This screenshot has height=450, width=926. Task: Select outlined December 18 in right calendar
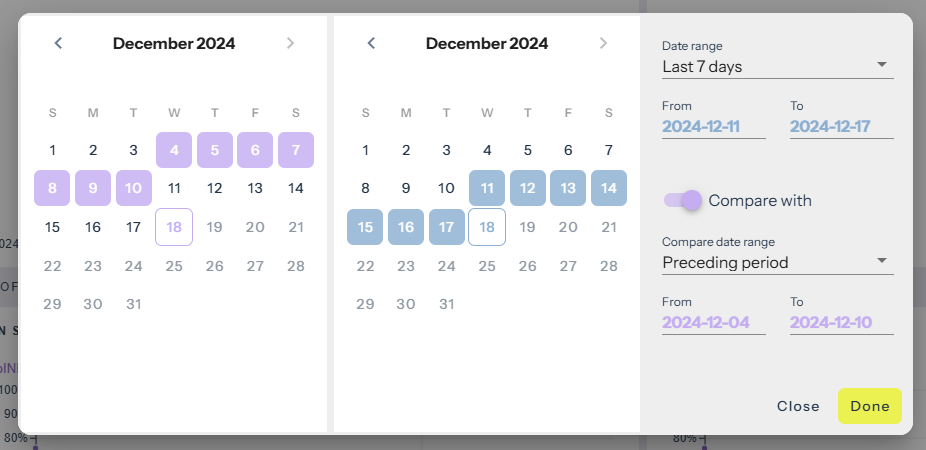click(487, 227)
